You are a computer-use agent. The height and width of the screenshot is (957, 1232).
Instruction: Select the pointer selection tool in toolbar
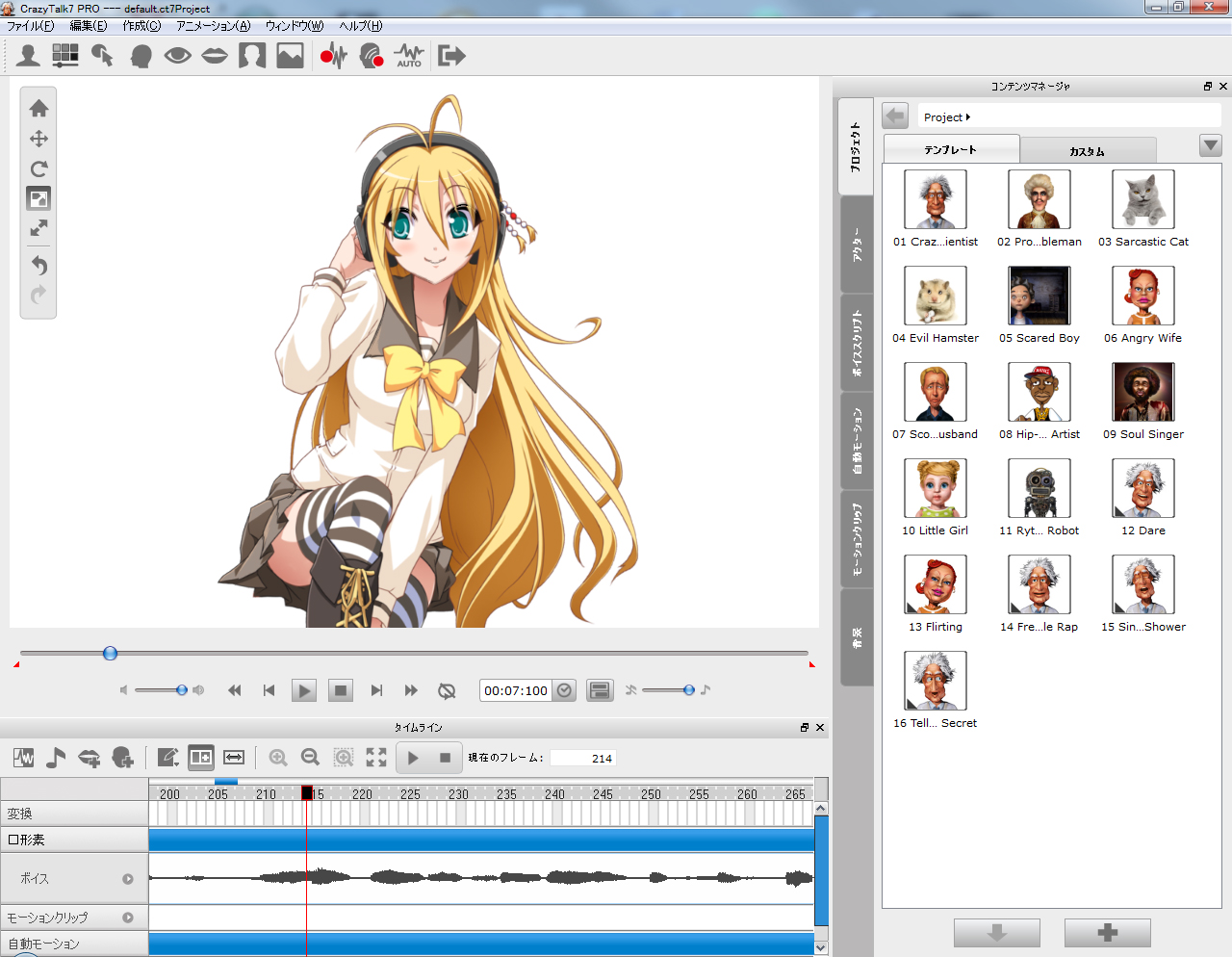(x=102, y=55)
